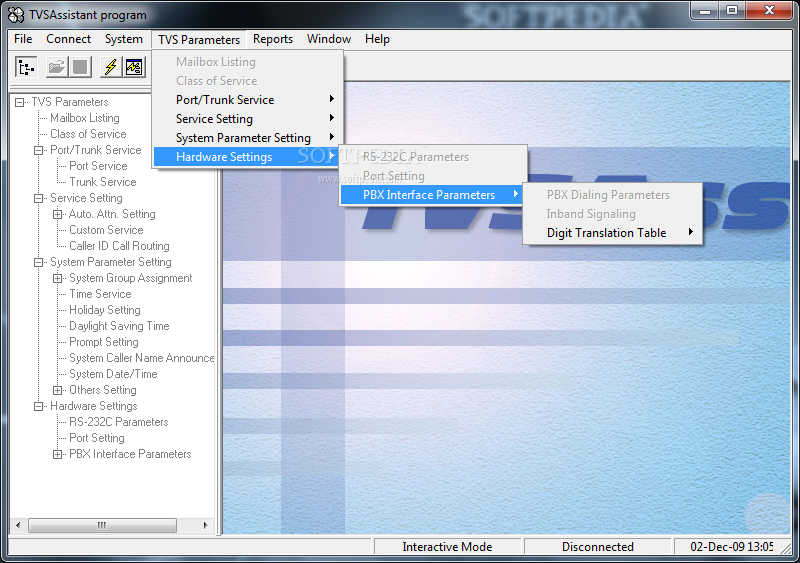
Task: Open the Port/Trunk Service submenu
Action: coord(248,100)
